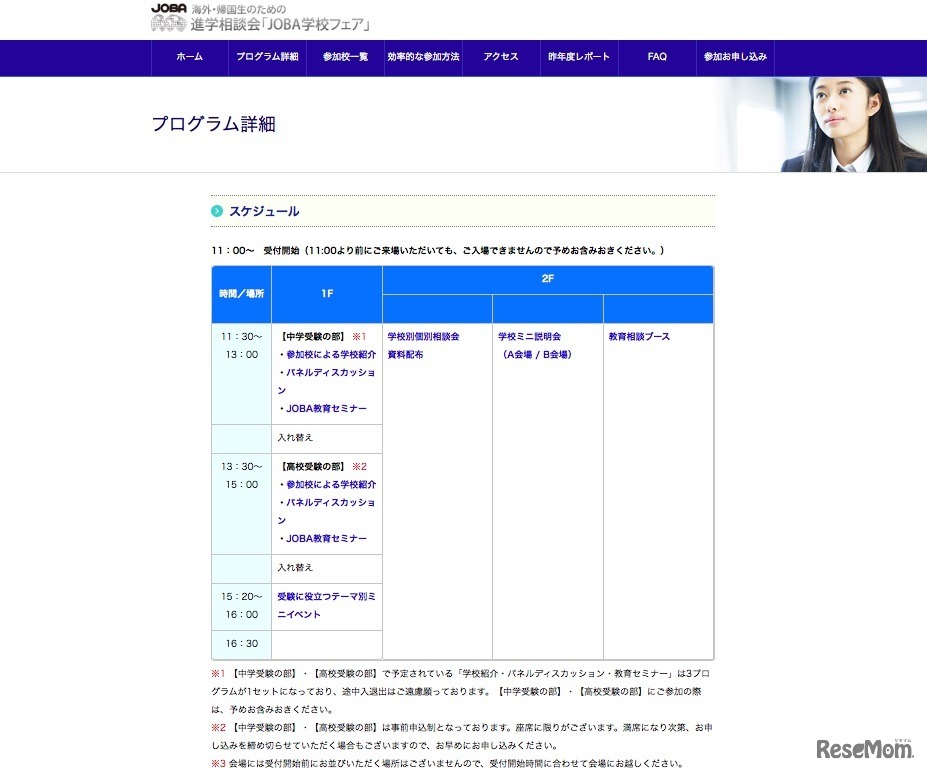Open the FAQ navigation item
Image resolution: width=927 pixels, height=772 pixels.
point(656,58)
